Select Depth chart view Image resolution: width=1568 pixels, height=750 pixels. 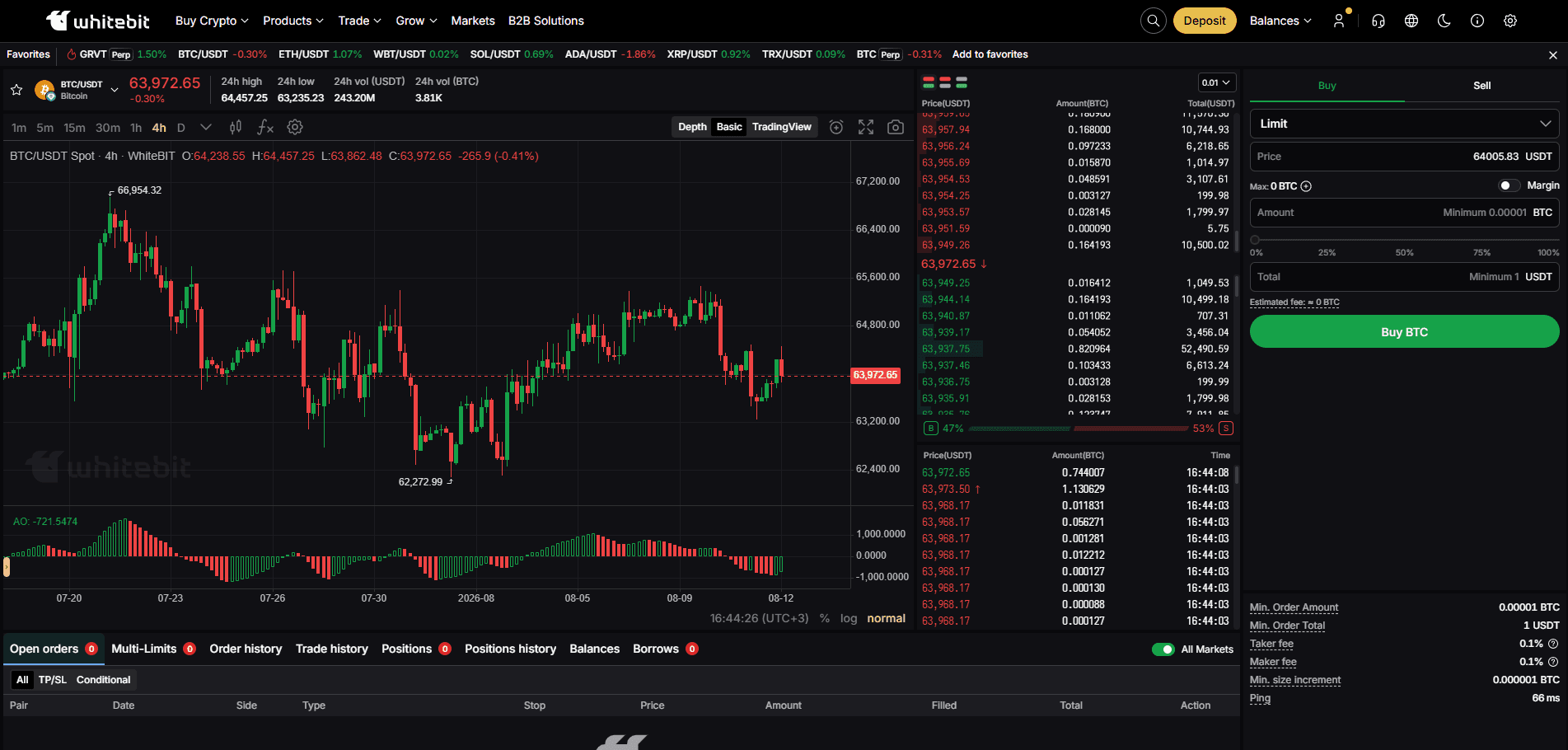coord(692,127)
